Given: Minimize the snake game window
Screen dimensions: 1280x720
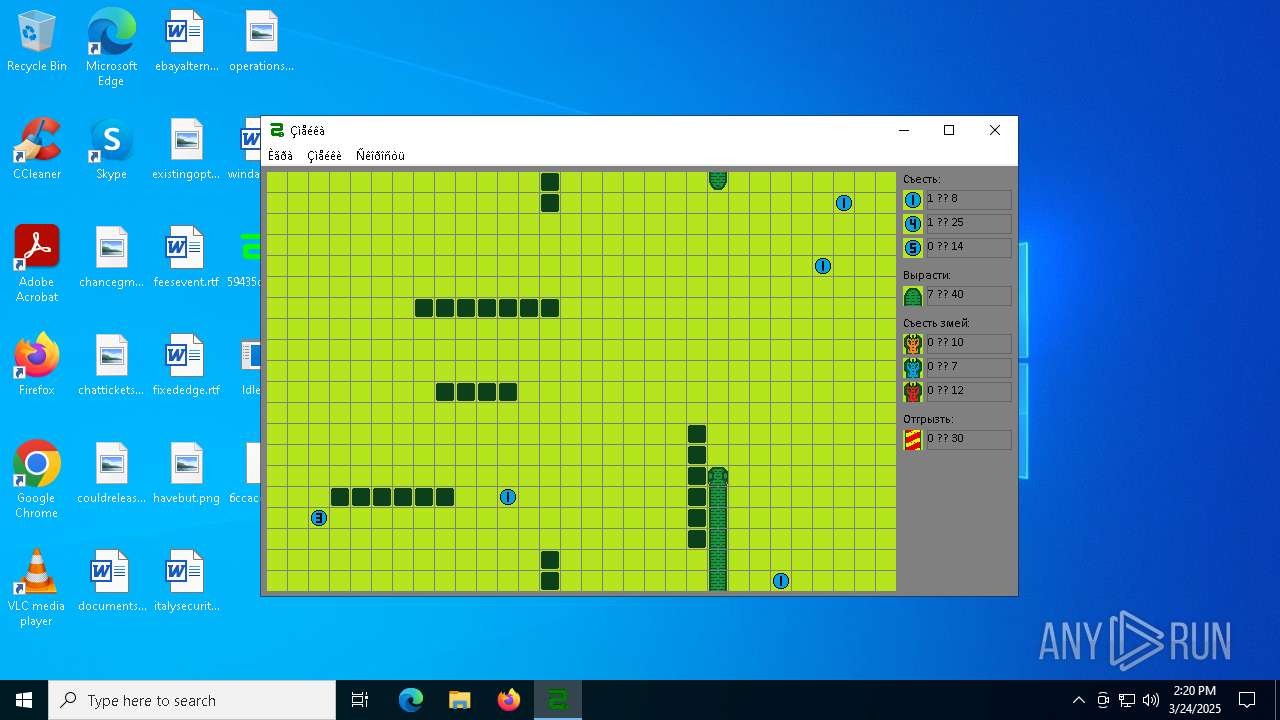Looking at the screenshot, I should (x=904, y=130).
